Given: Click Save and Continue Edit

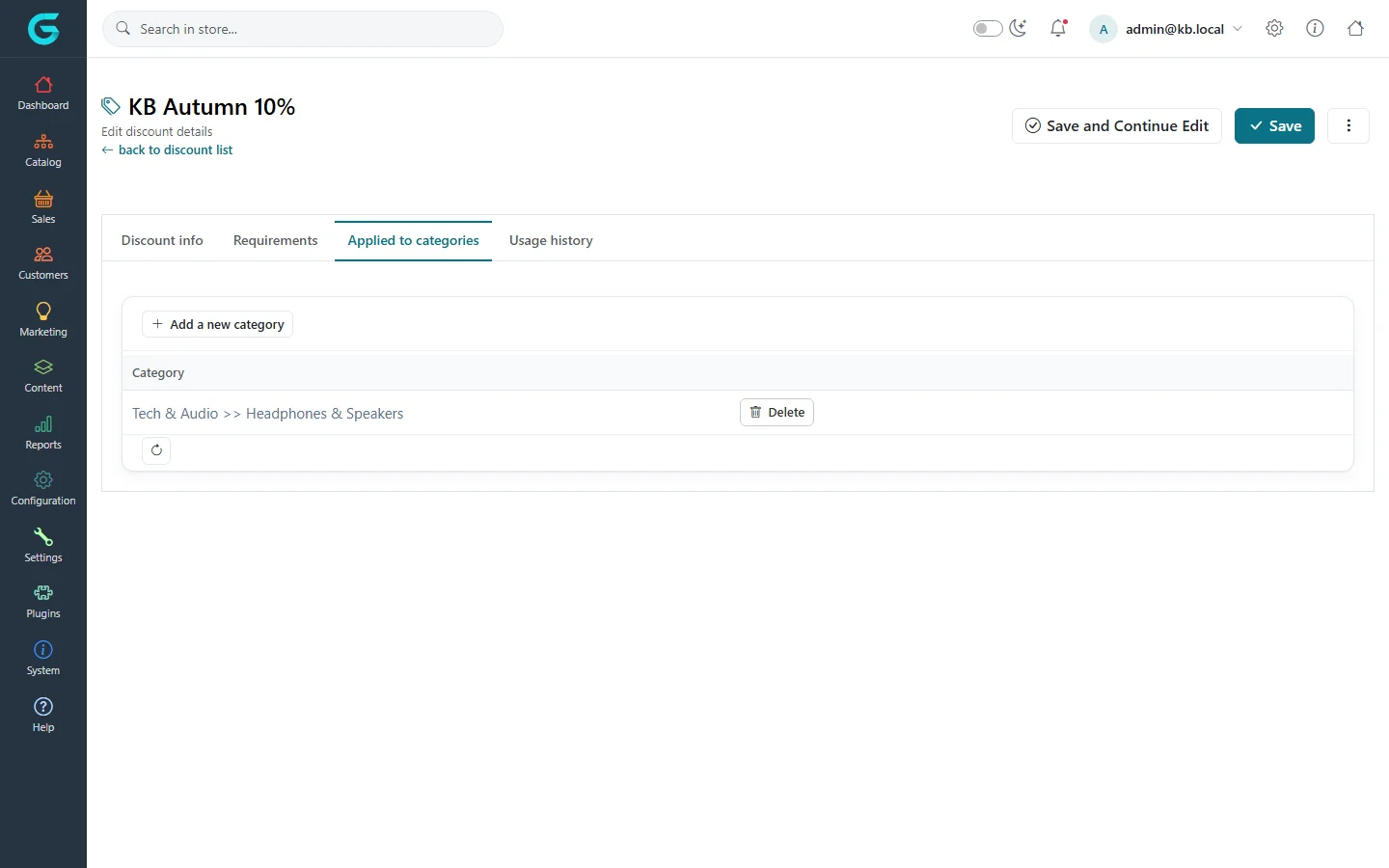Looking at the screenshot, I should 1117,125.
